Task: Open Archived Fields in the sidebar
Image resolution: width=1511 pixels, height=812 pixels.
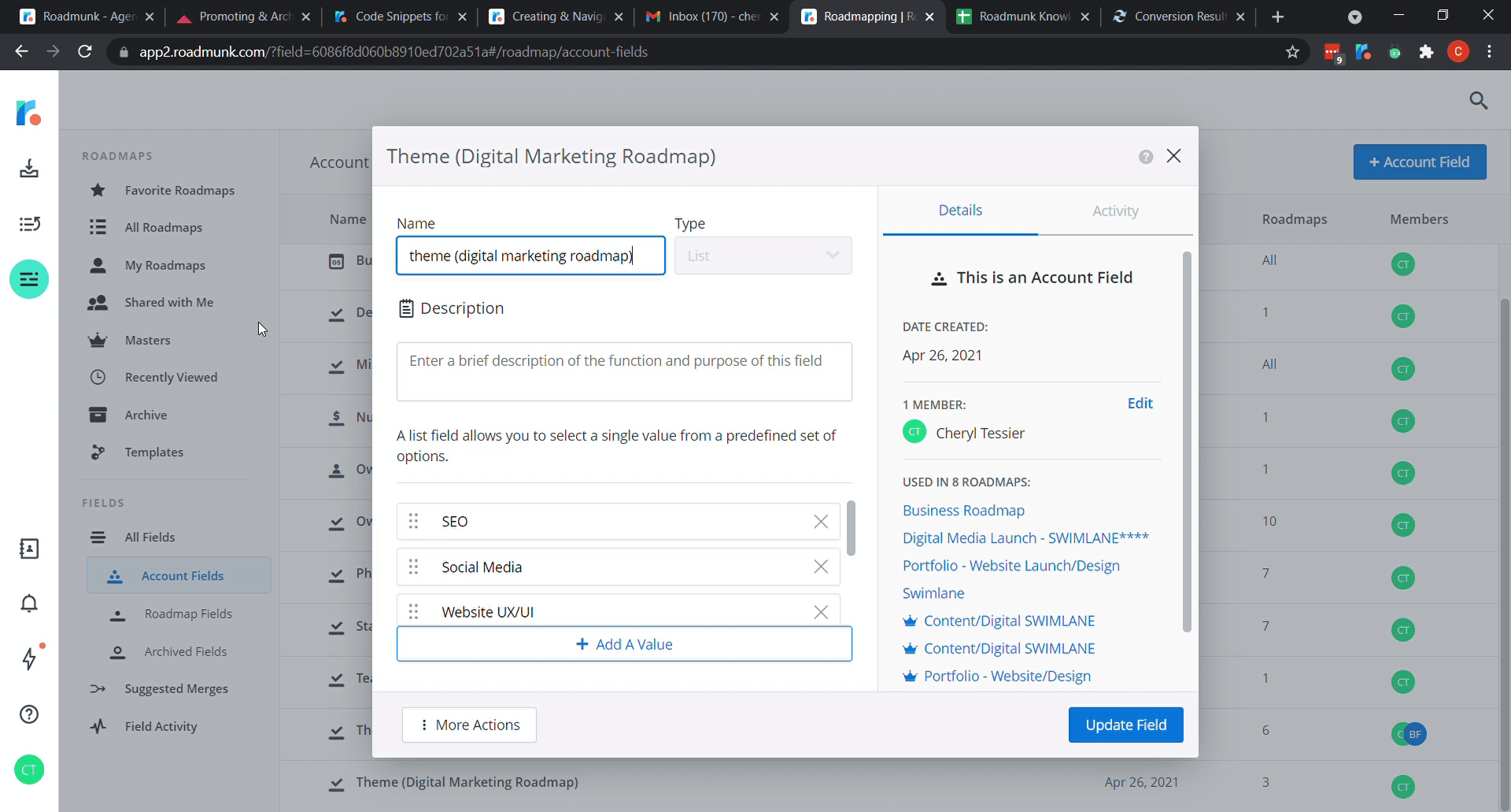Action: 185,651
